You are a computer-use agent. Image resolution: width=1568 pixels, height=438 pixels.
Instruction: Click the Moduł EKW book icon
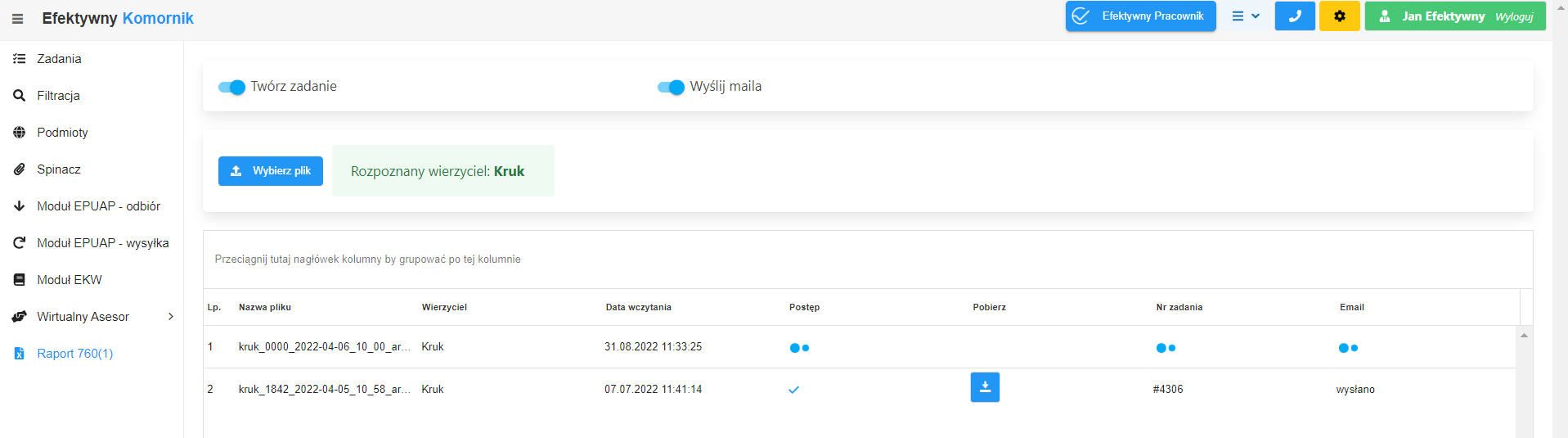20,280
